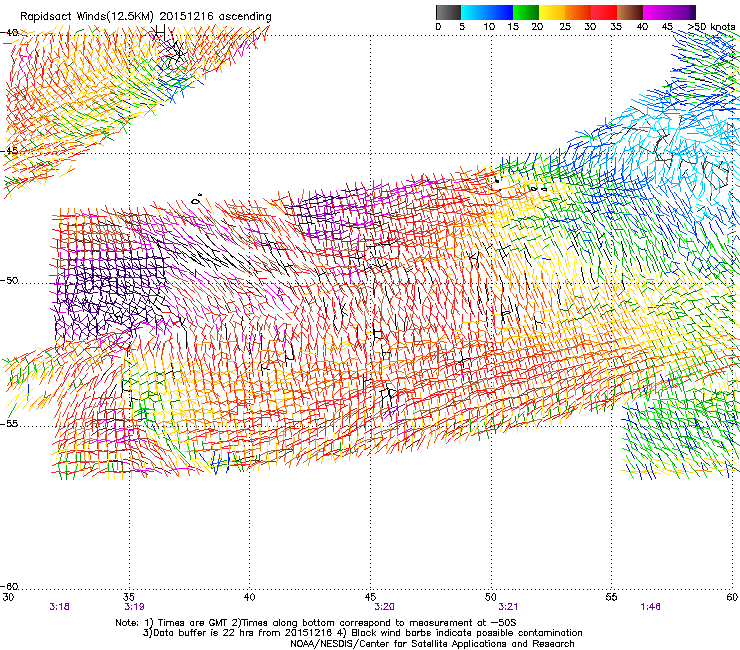
Task: Click the yellow 20-25 knots legend segment
Action: 552,12
